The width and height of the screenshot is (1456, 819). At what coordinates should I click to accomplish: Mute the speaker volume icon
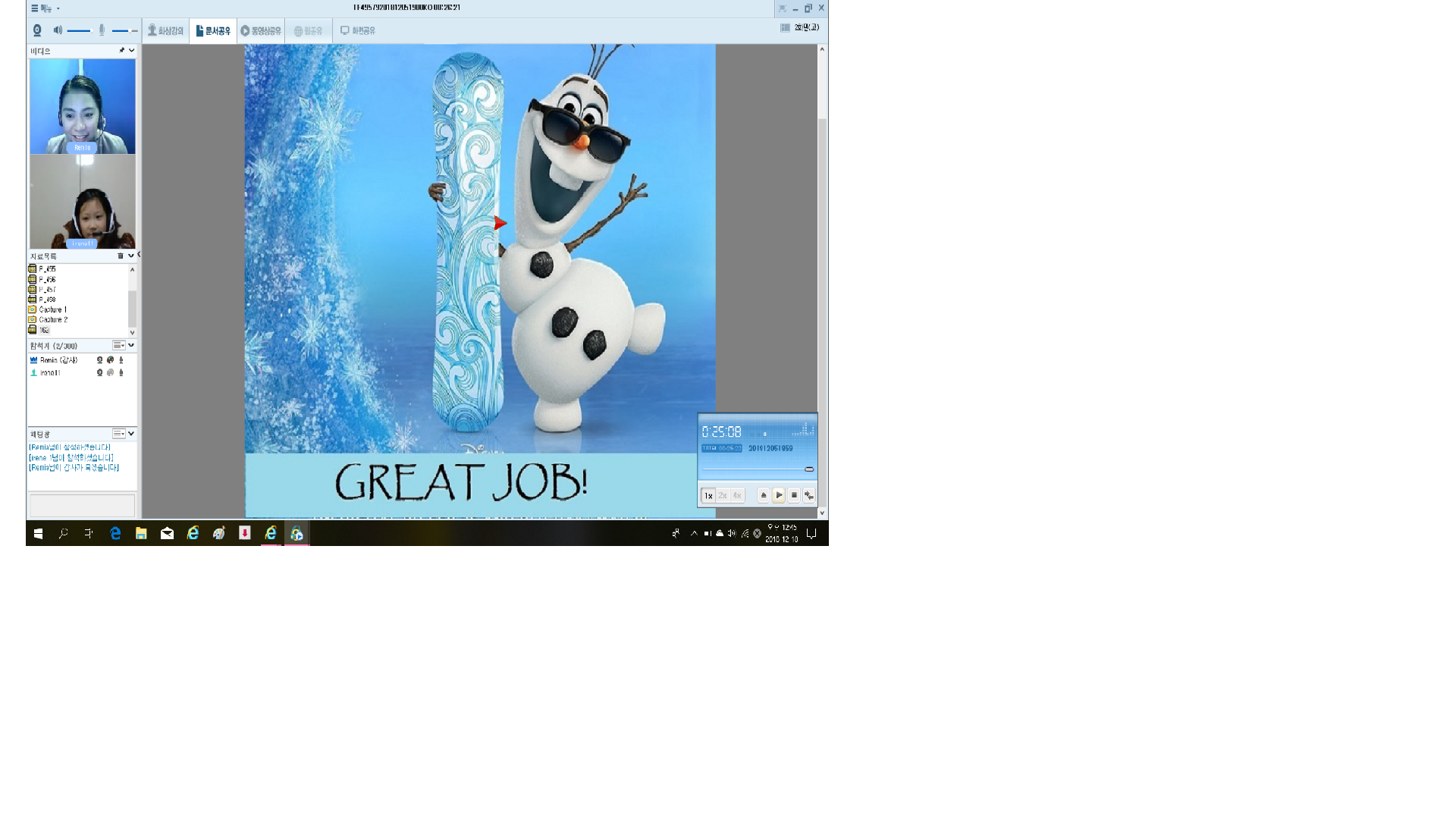click(58, 30)
